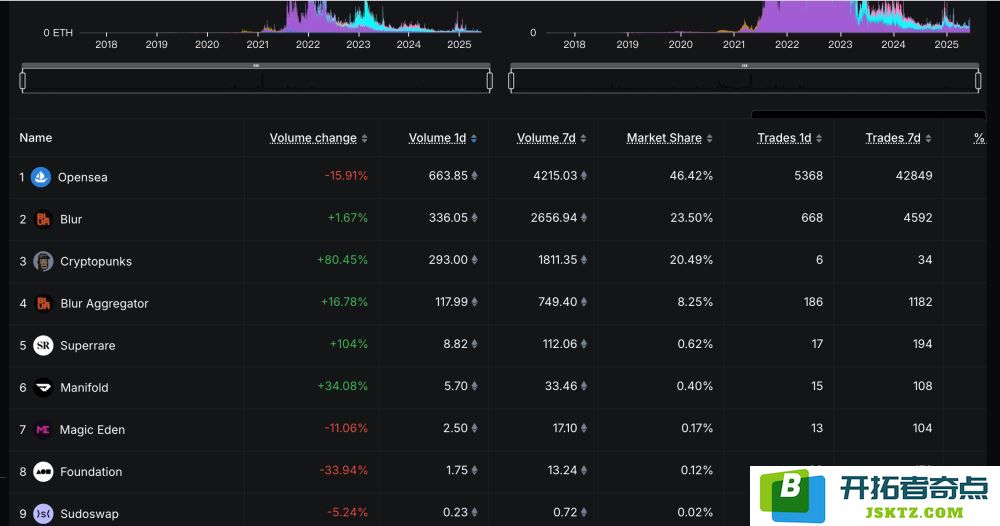Image resolution: width=1000 pixels, height=526 pixels.
Task: Sort by Volume 7d arrows
Action: click(583, 138)
